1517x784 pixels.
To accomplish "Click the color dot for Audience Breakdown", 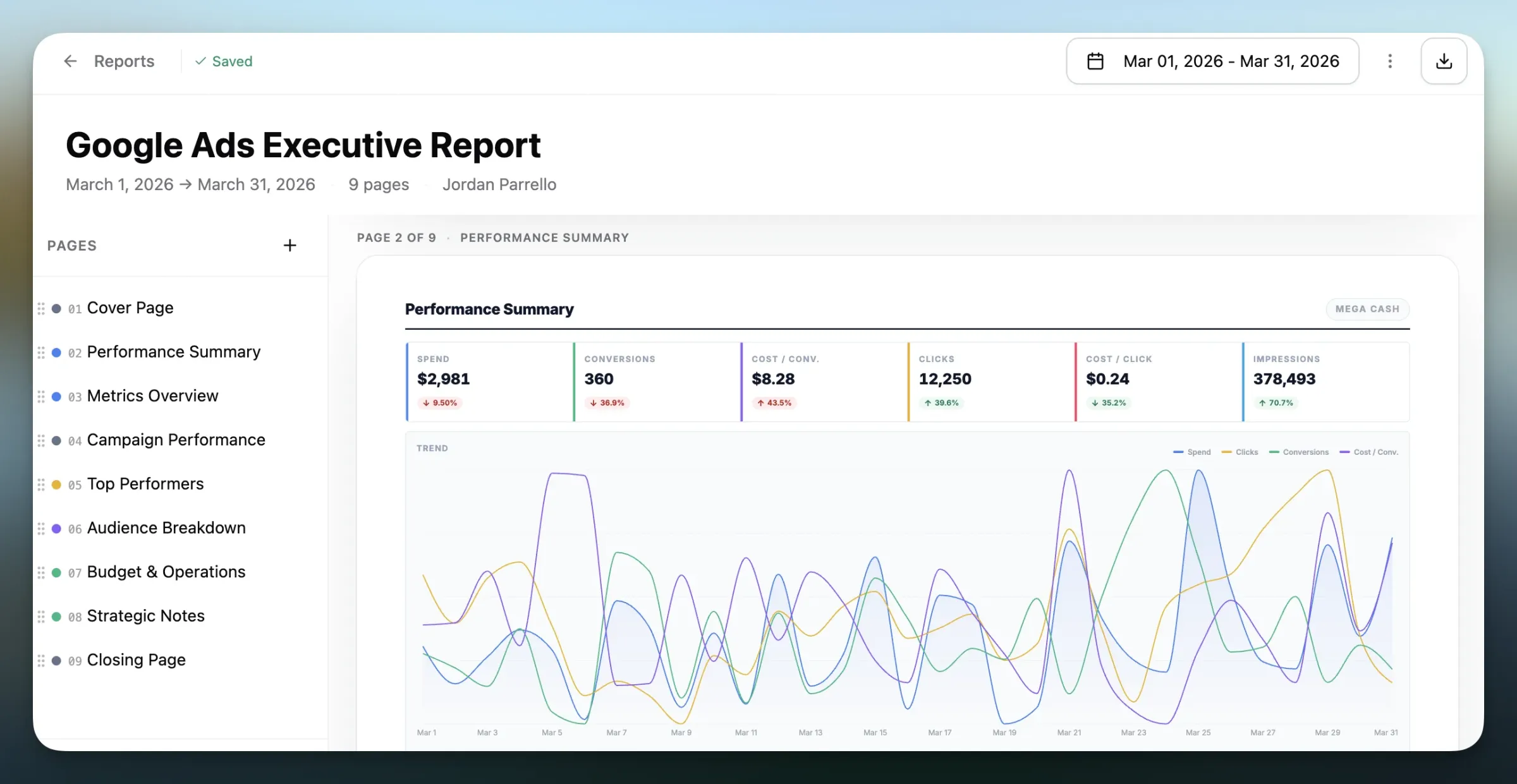I will [56, 529].
